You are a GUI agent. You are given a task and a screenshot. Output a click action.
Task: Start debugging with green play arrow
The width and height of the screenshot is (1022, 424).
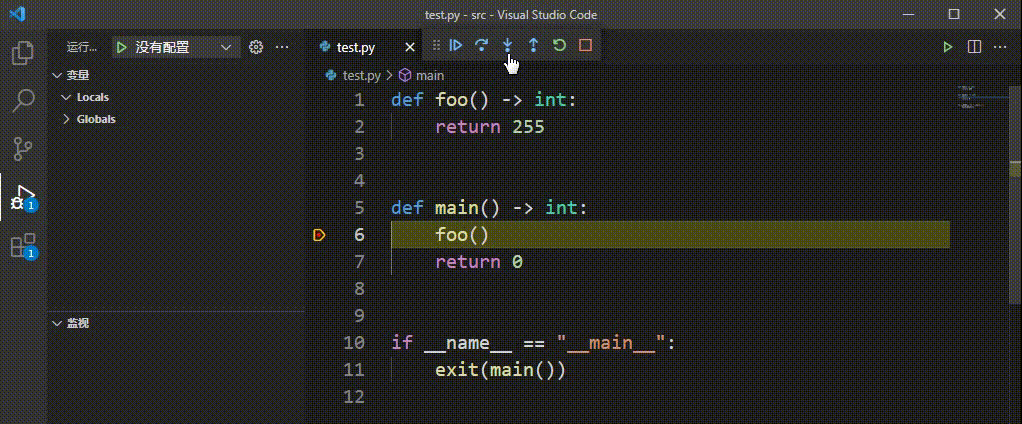[121, 47]
